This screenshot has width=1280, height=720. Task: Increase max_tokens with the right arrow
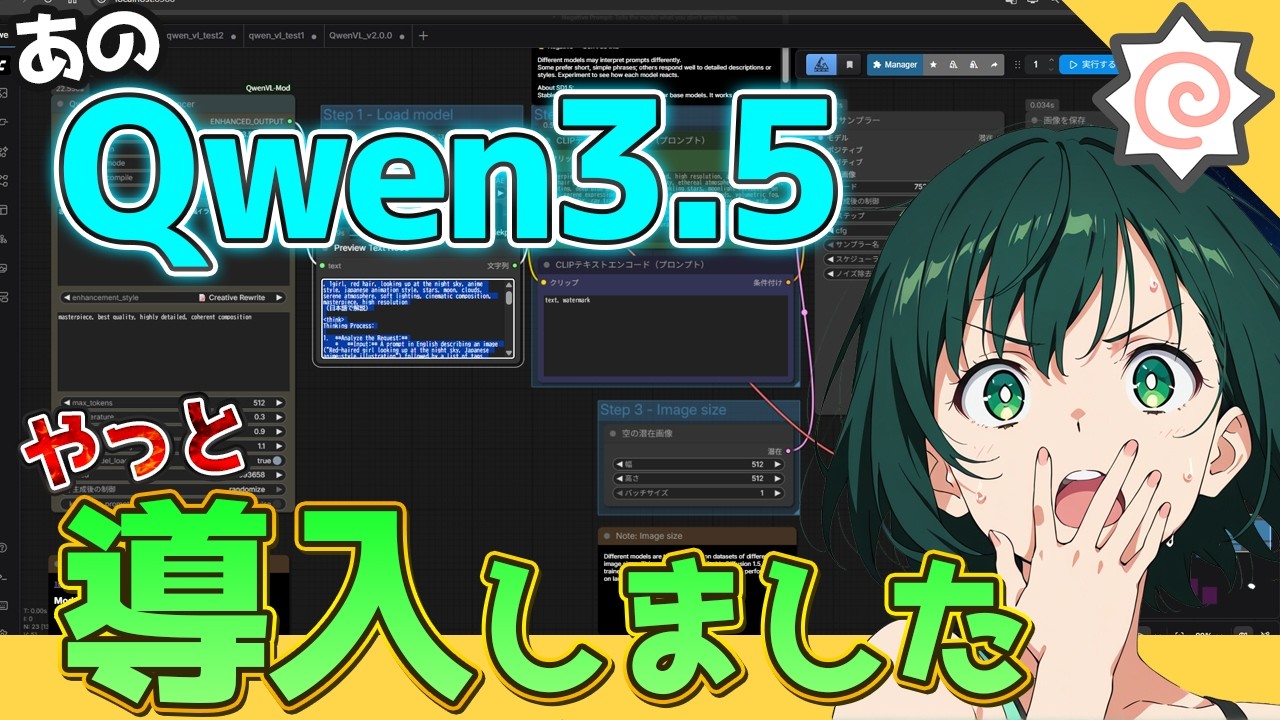pos(279,402)
